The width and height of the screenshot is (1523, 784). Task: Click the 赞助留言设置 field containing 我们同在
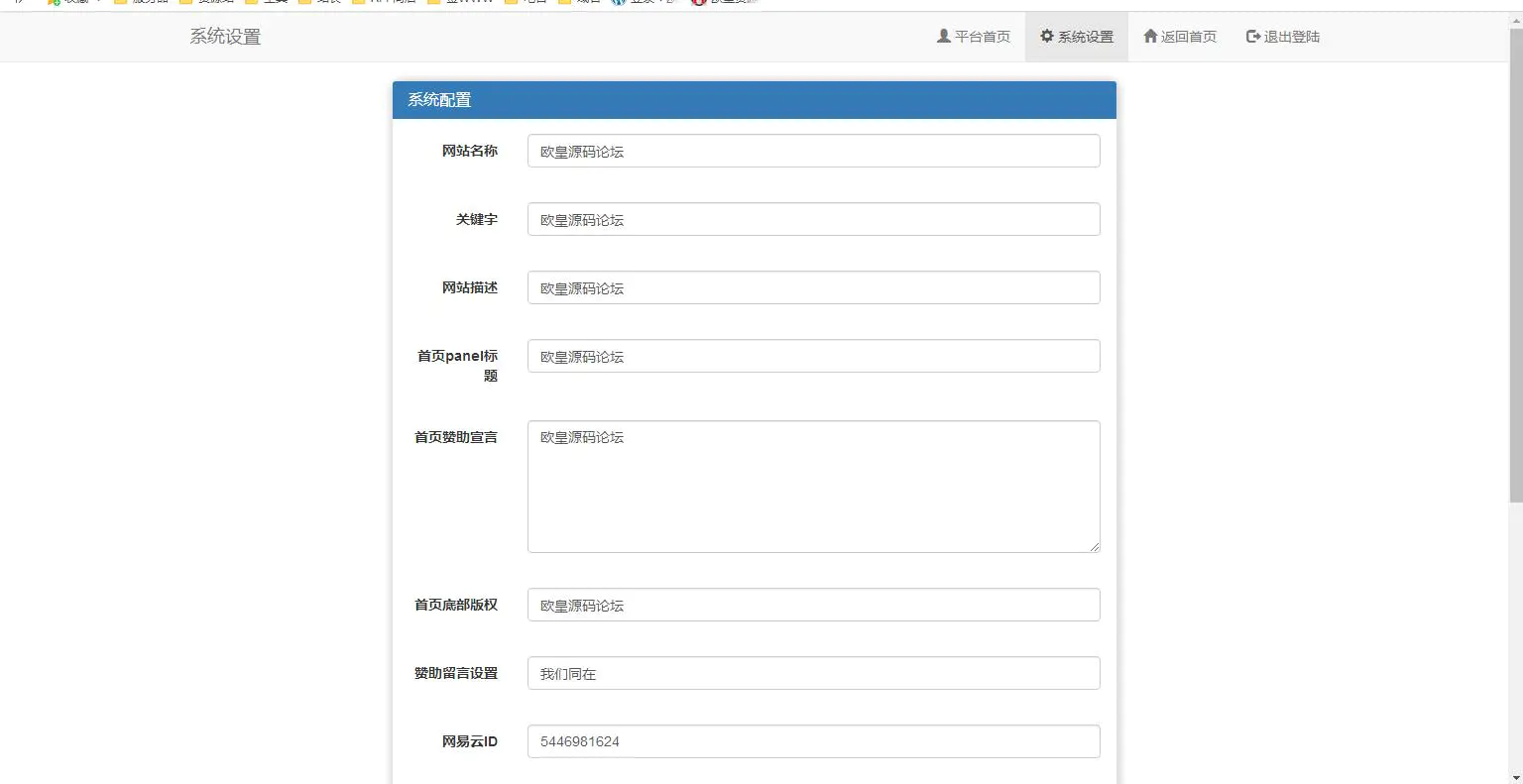813,673
